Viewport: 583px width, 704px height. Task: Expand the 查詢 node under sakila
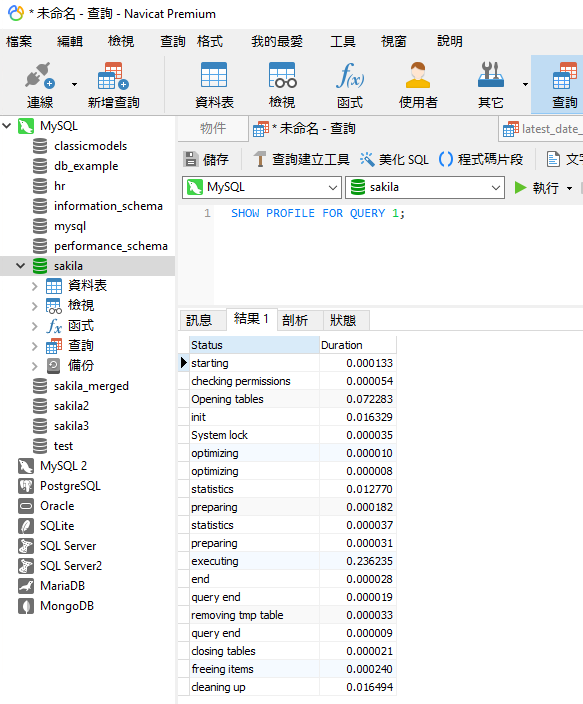[35, 346]
